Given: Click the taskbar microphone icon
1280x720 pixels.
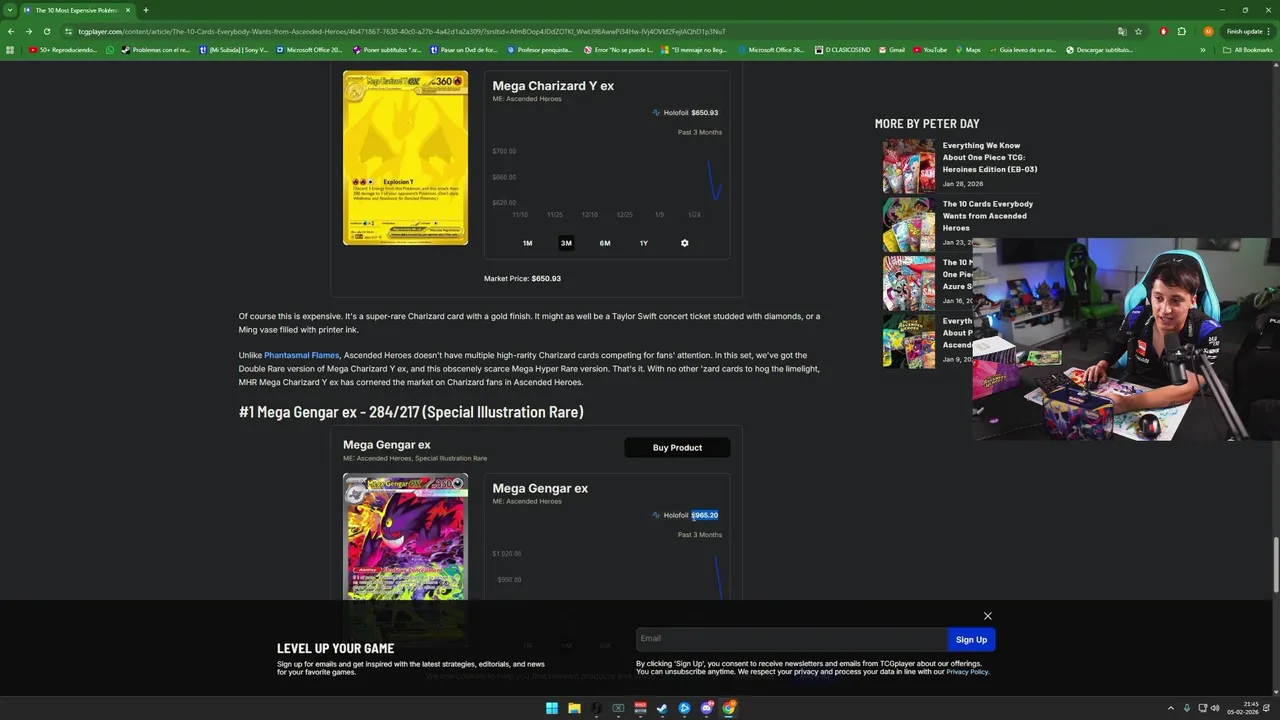Looking at the screenshot, I should point(1187,708).
